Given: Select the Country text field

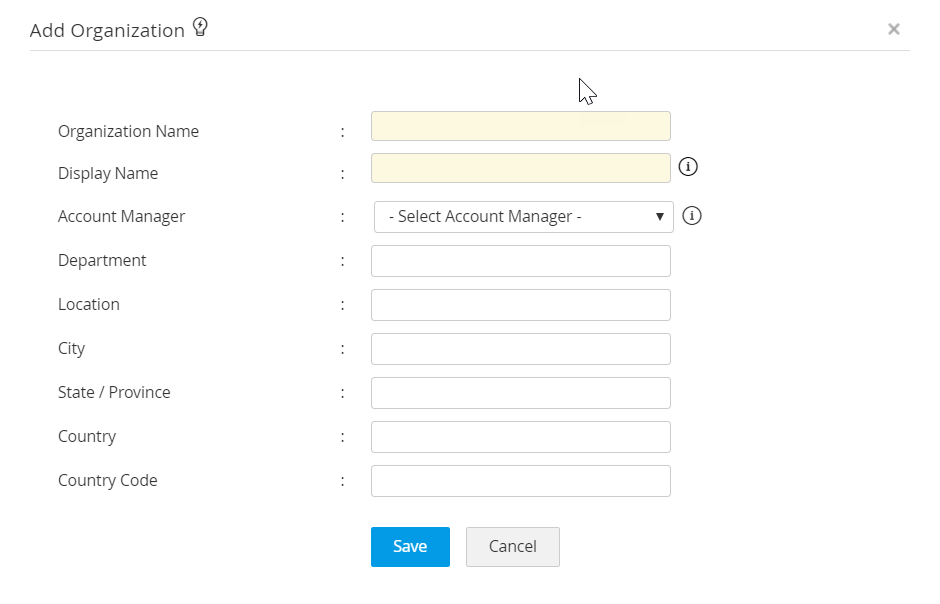Looking at the screenshot, I should point(520,437).
